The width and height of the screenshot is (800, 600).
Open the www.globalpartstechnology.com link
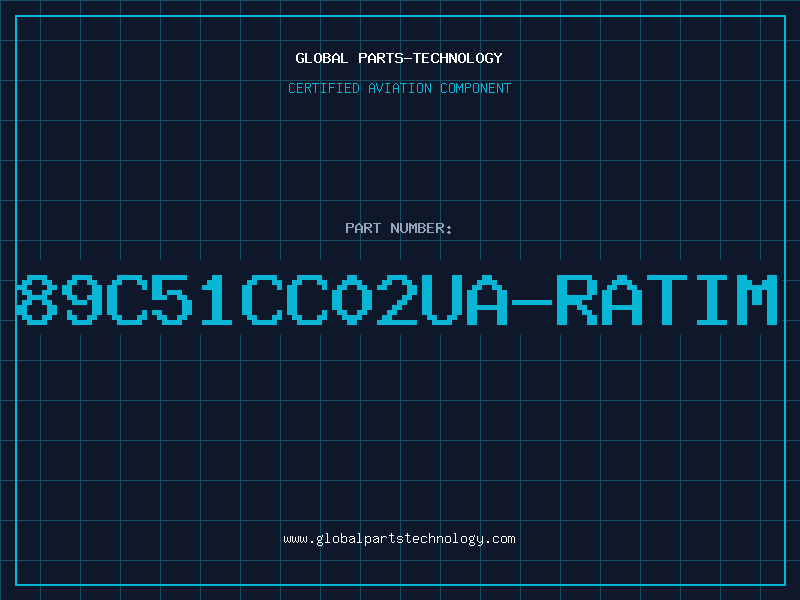(x=399, y=539)
